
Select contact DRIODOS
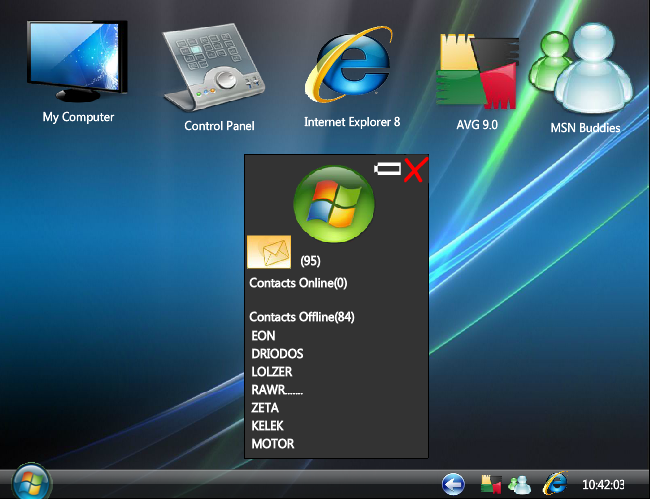click(277, 354)
